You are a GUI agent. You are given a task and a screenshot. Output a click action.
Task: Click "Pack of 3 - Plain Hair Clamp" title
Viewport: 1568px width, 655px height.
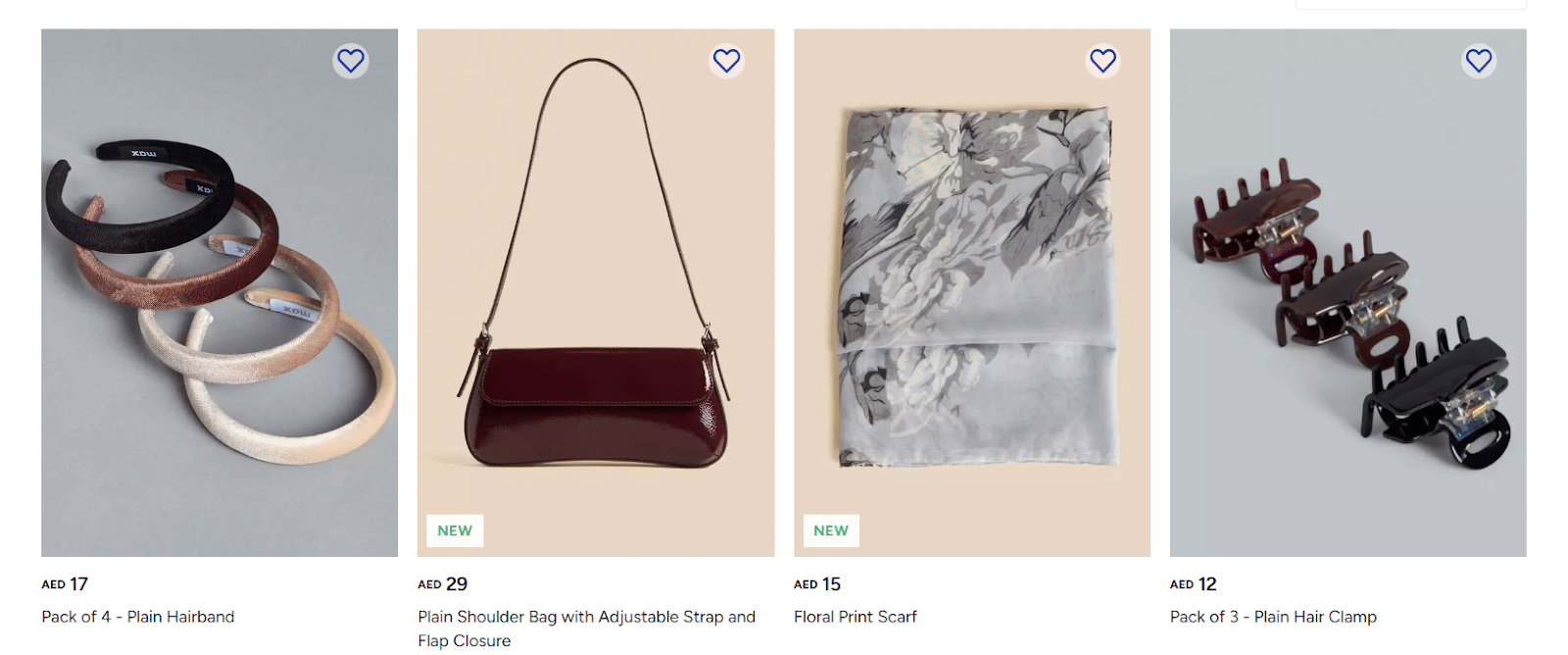coord(1273,617)
